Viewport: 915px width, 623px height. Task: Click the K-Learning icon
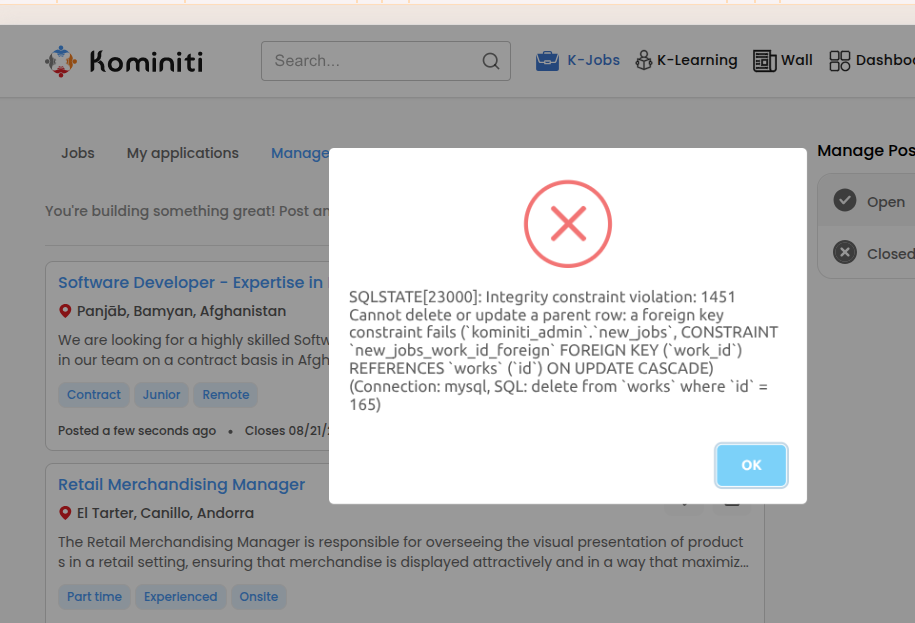(x=644, y=61)
